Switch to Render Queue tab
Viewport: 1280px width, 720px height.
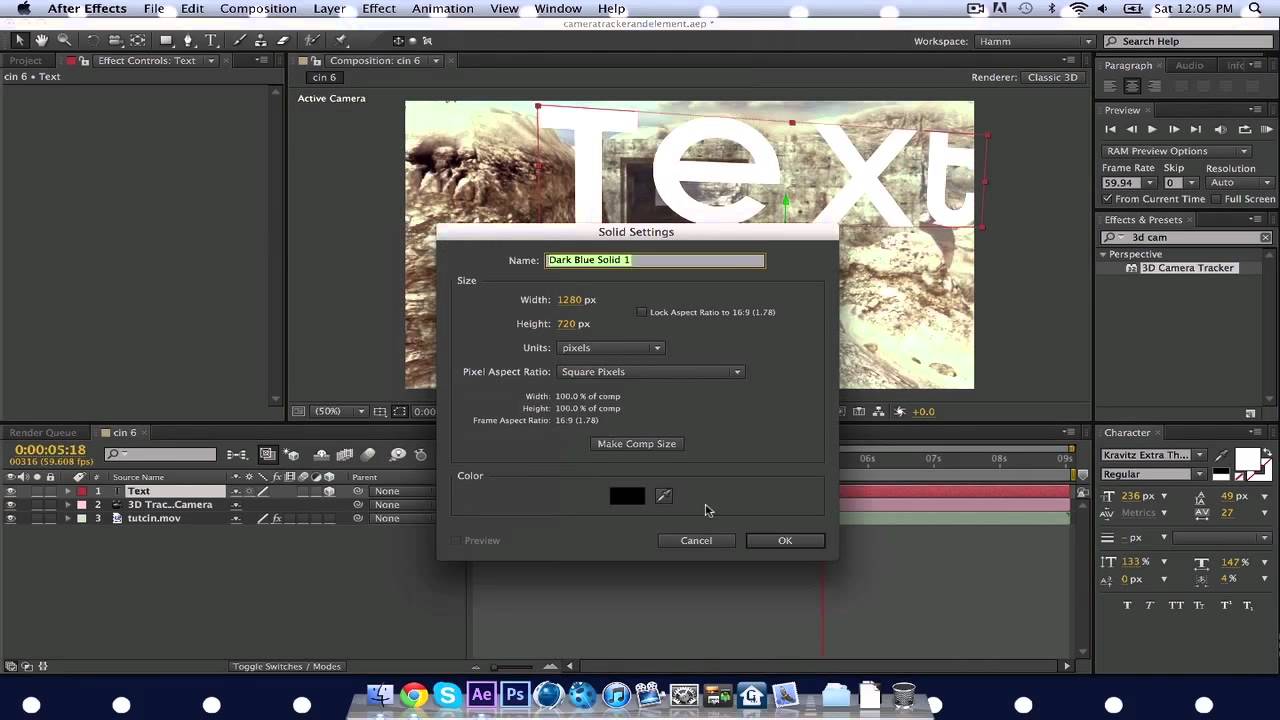coord(43,433)
